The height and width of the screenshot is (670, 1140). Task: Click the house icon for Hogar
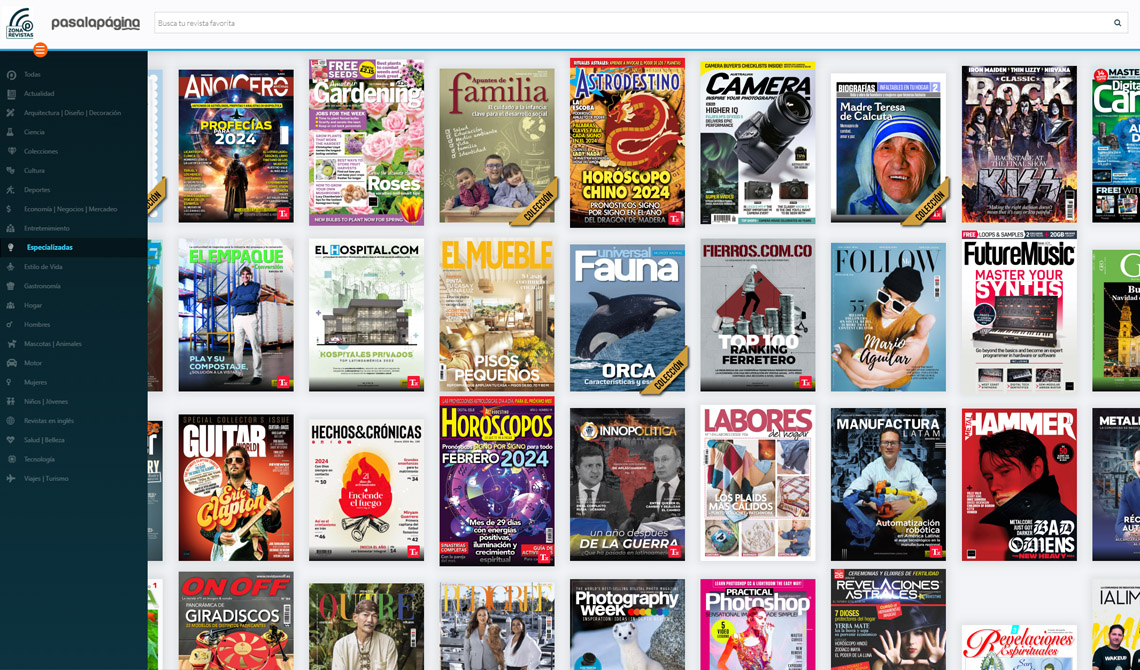[11, 305]
